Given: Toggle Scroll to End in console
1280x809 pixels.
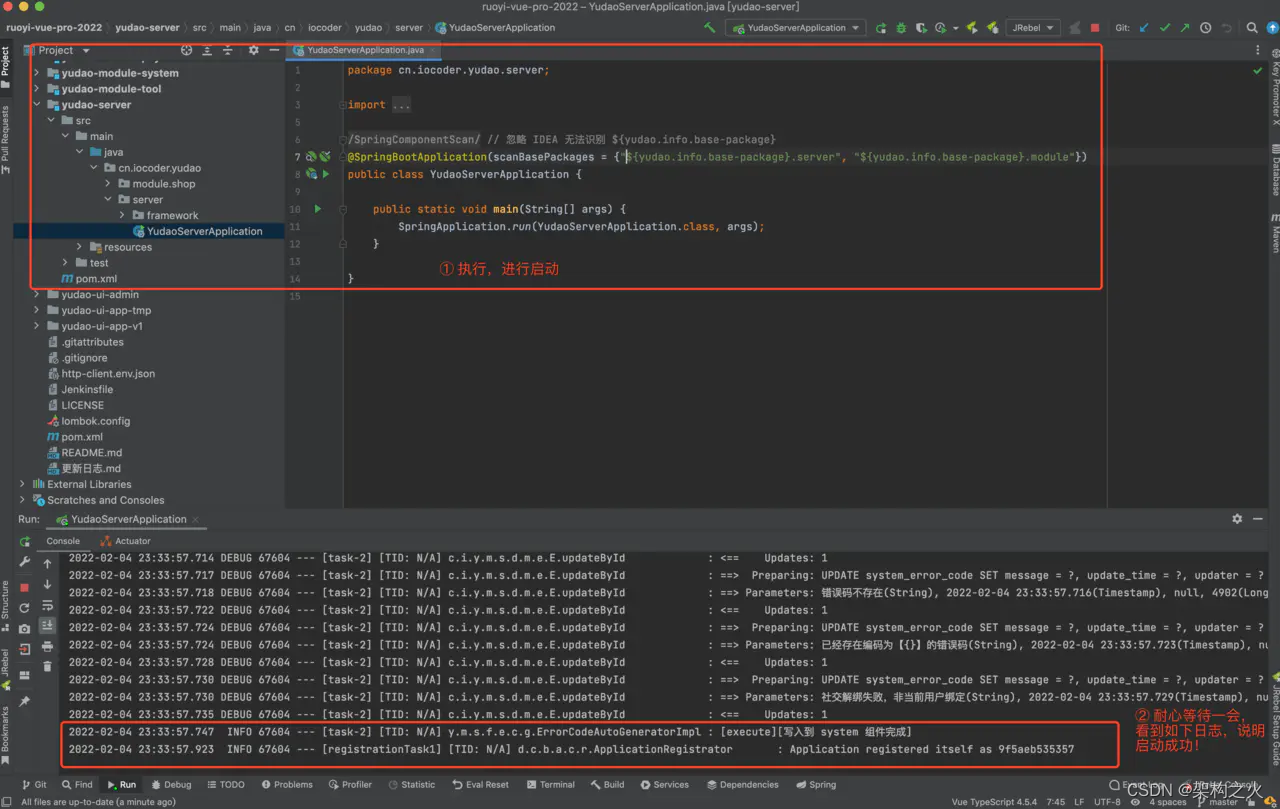Looking at the screenshot, I should [x=47, y=626].
